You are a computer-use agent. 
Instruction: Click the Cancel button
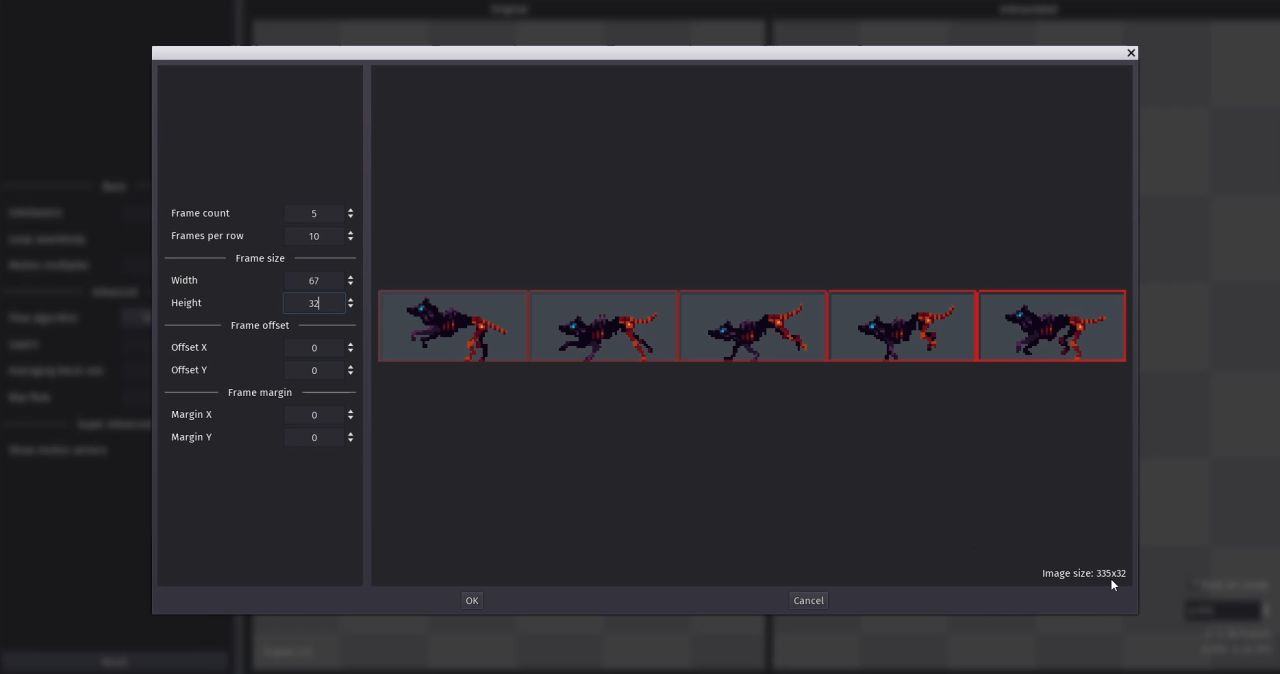[808, 600]
